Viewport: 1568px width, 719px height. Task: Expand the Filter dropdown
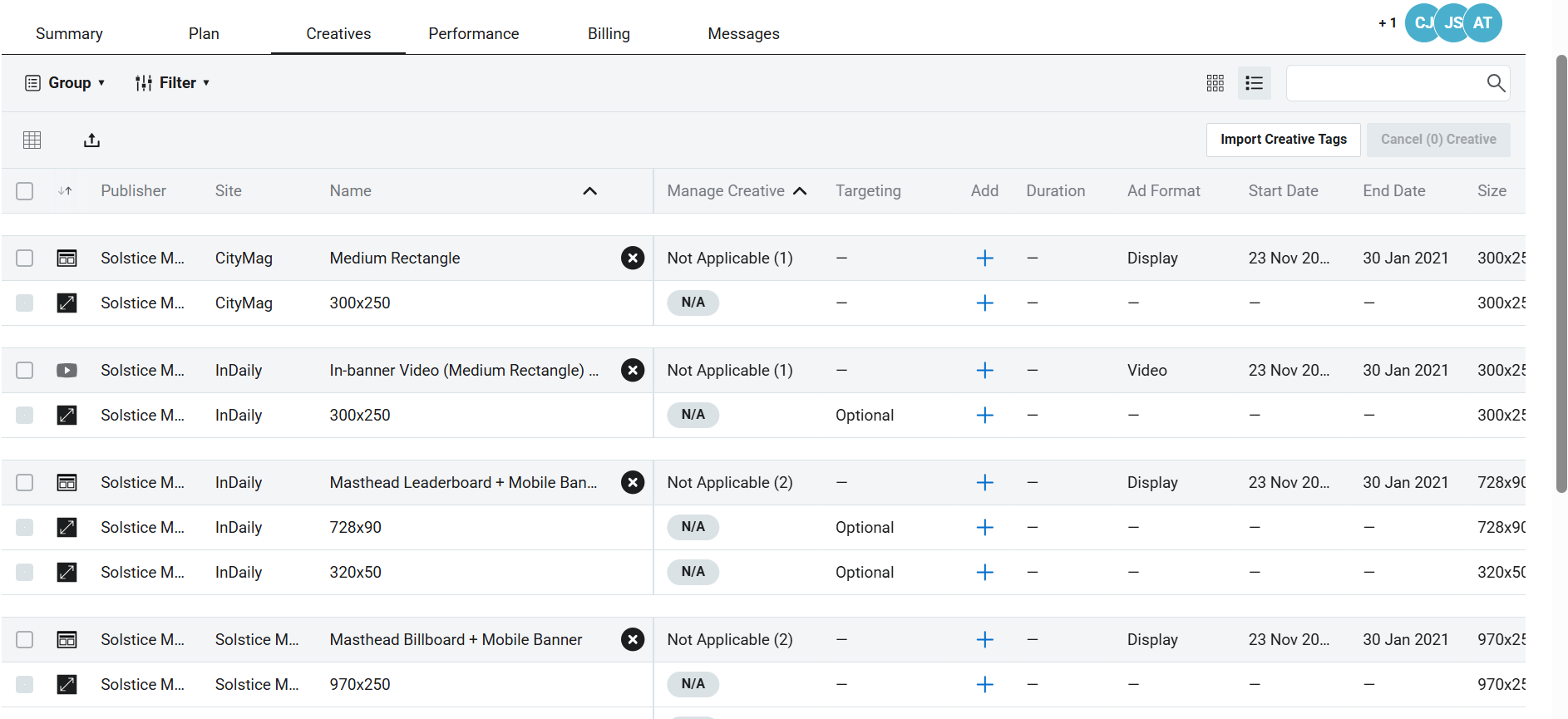pos(172,83)
